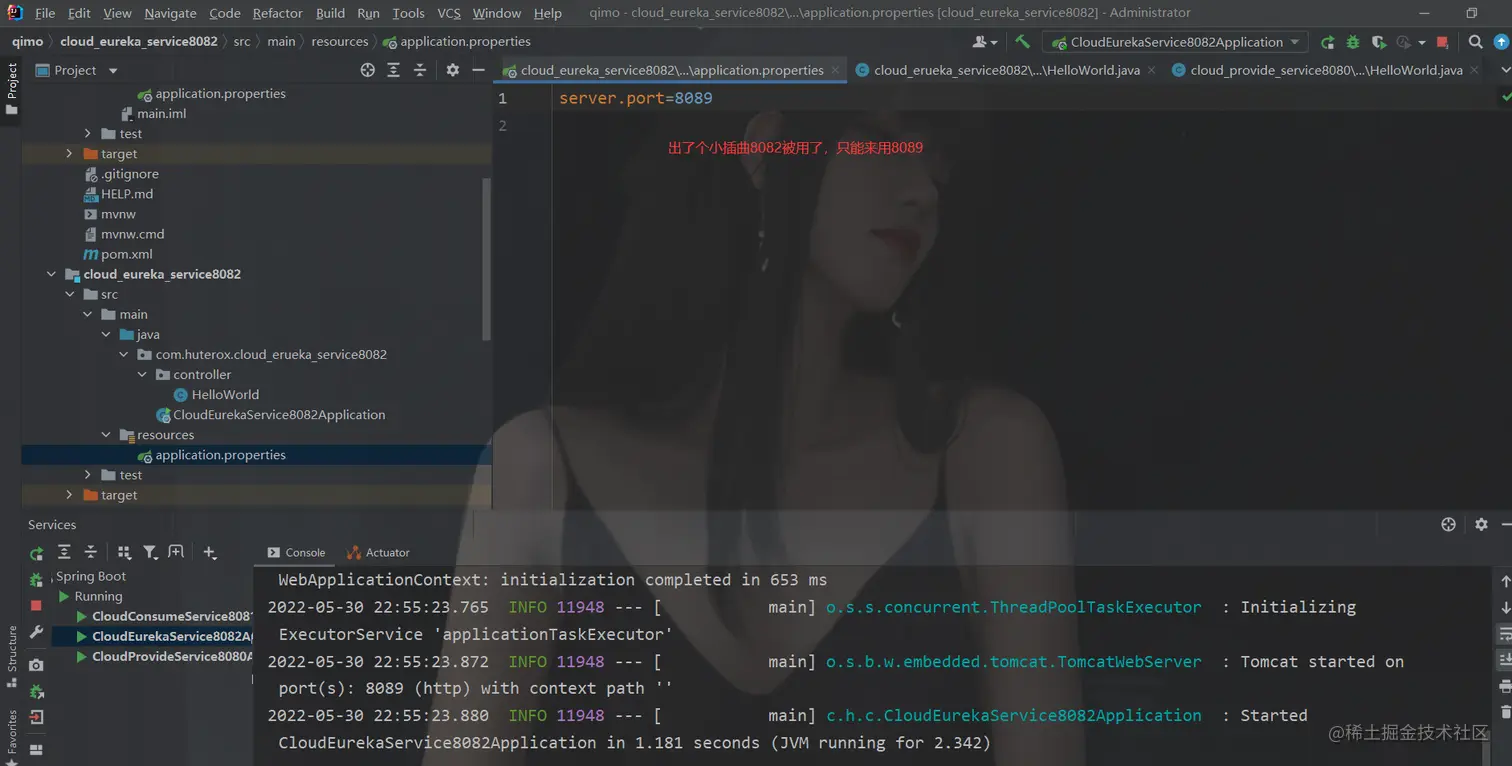This screenshot has width=1512, height=766.
Task: Select the Console tab in Services
Action: pos(296,552)
